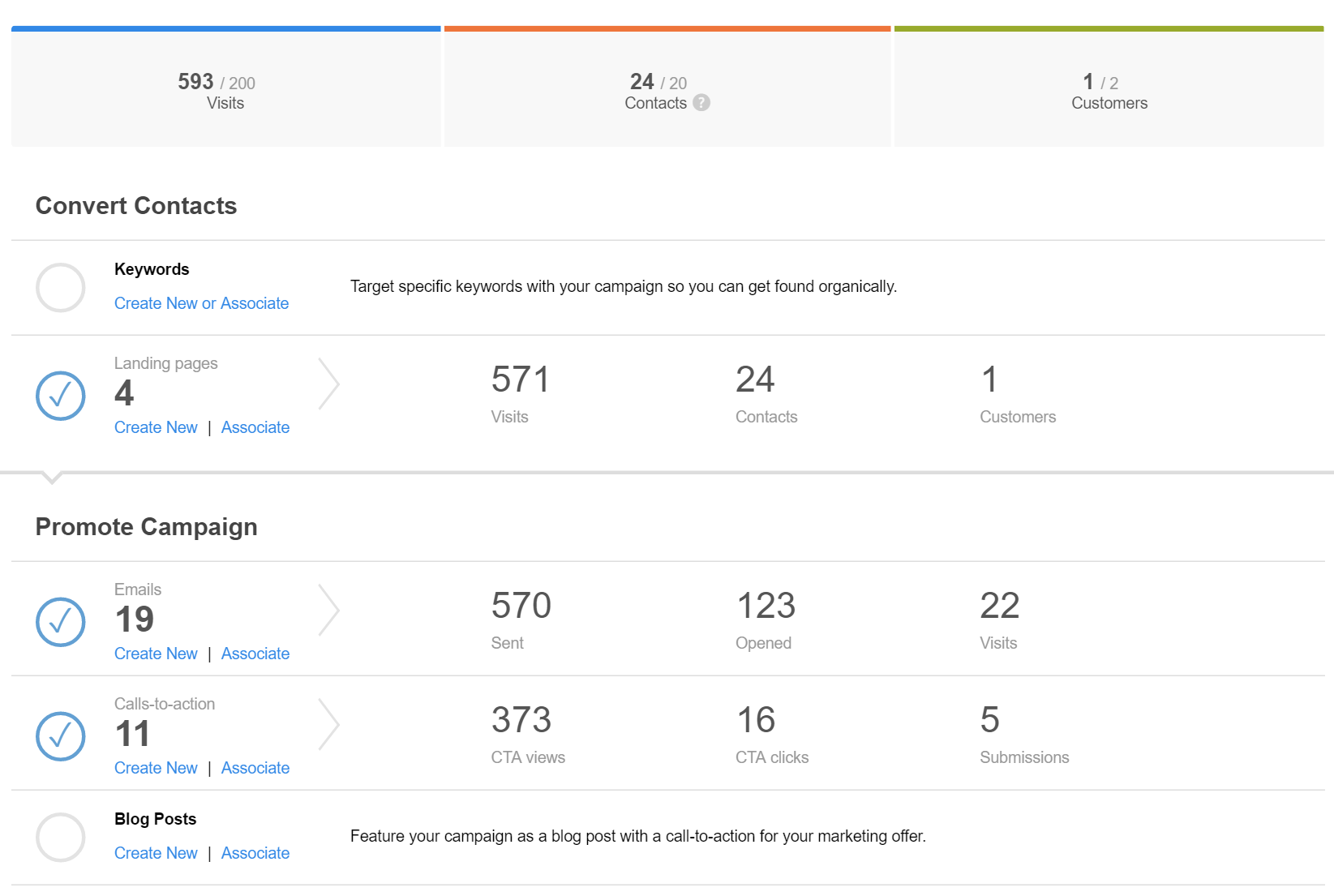Expand Landing pages details with the chevron
Image resolution: width=1334 pixels, height=896 pixels.
click(x=329, y=383)
